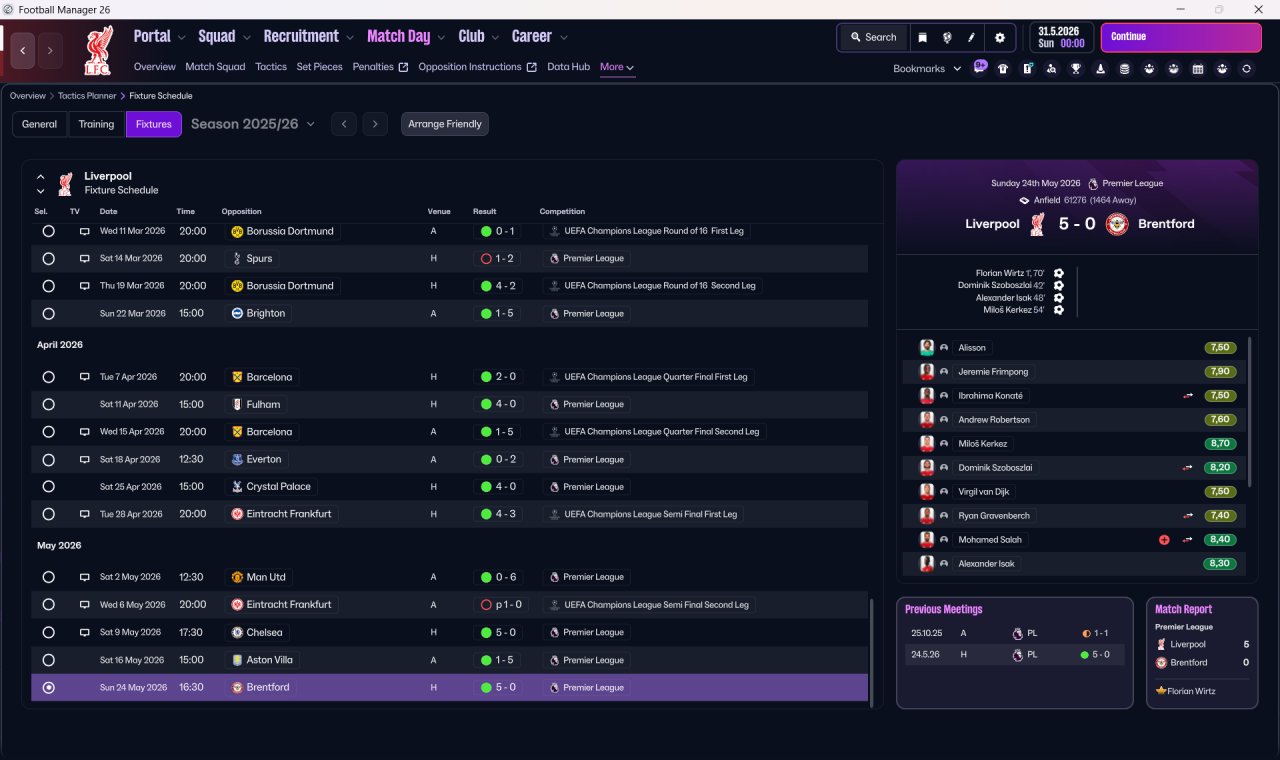1280x760 pixels.
Task: Click the training cone bookmark icon
Action: point(1101,69)
